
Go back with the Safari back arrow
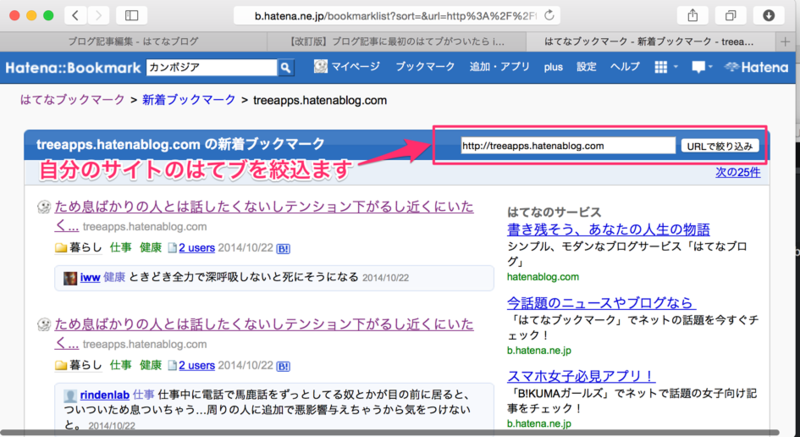pyautogui.click(x=76, y=15)
